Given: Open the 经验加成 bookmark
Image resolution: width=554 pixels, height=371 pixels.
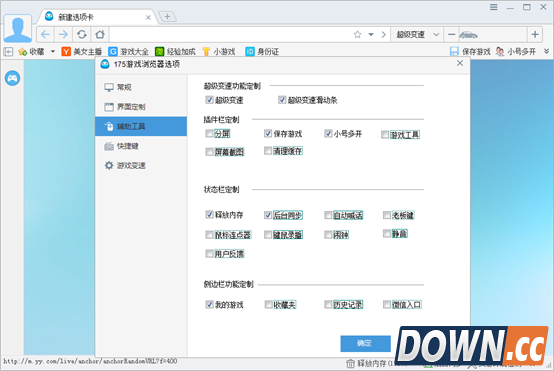Looking at the screenshot, I should tap(175, 52).
